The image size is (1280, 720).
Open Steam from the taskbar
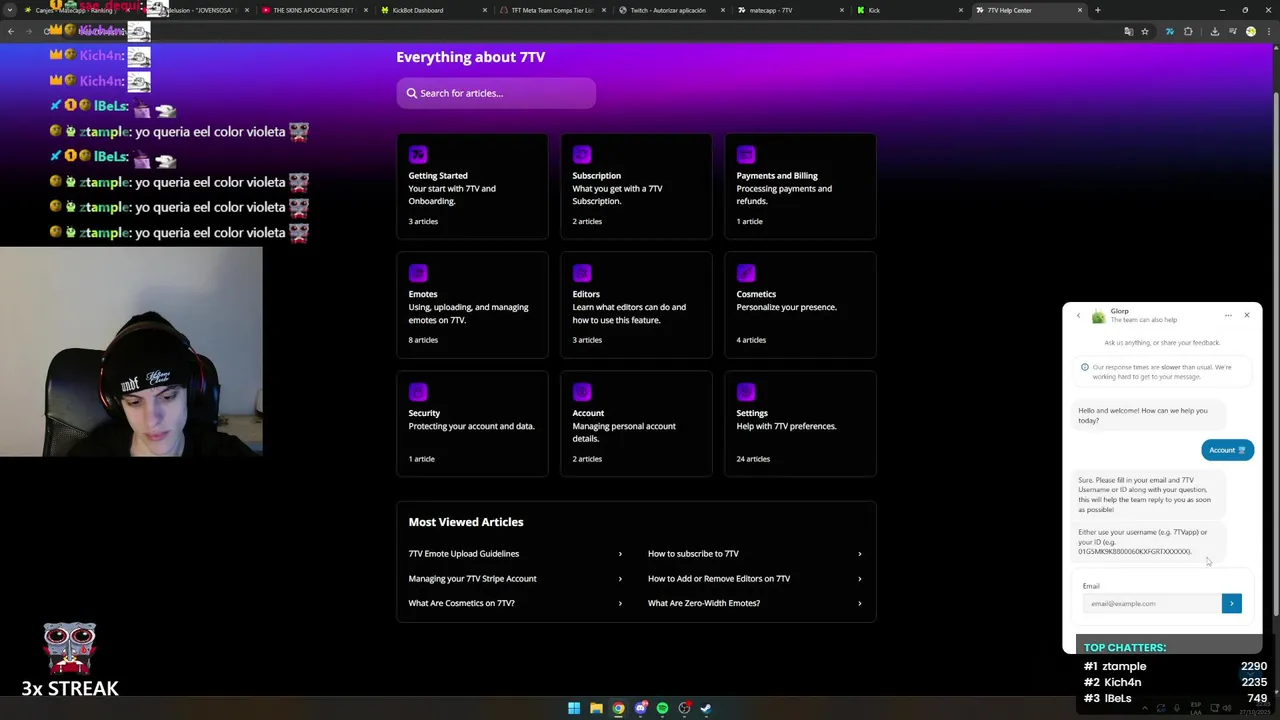coord(706,708)
